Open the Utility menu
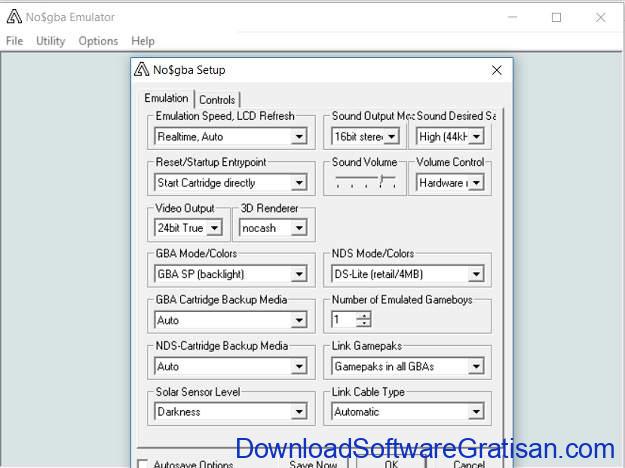 tap(51, 41)
